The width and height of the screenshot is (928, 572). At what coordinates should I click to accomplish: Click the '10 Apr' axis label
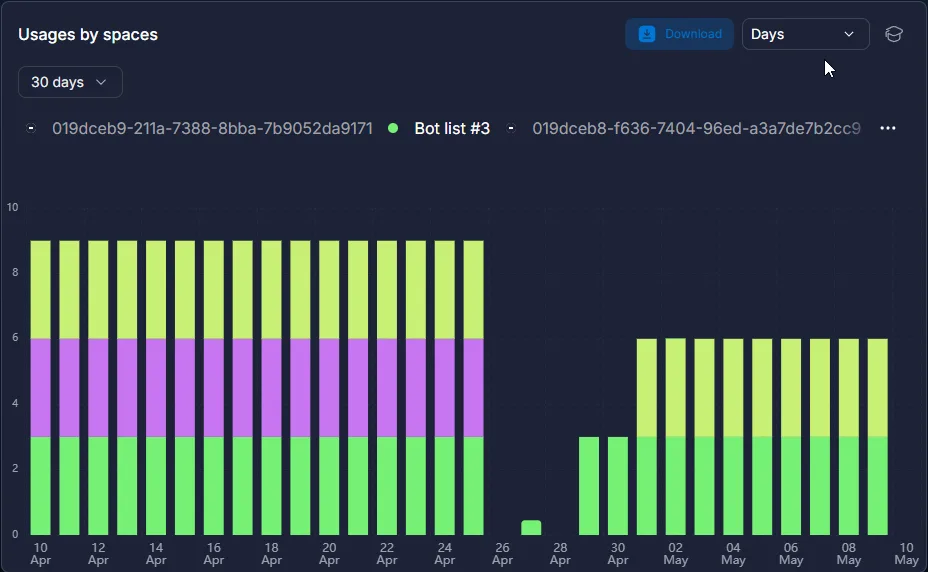40,554
